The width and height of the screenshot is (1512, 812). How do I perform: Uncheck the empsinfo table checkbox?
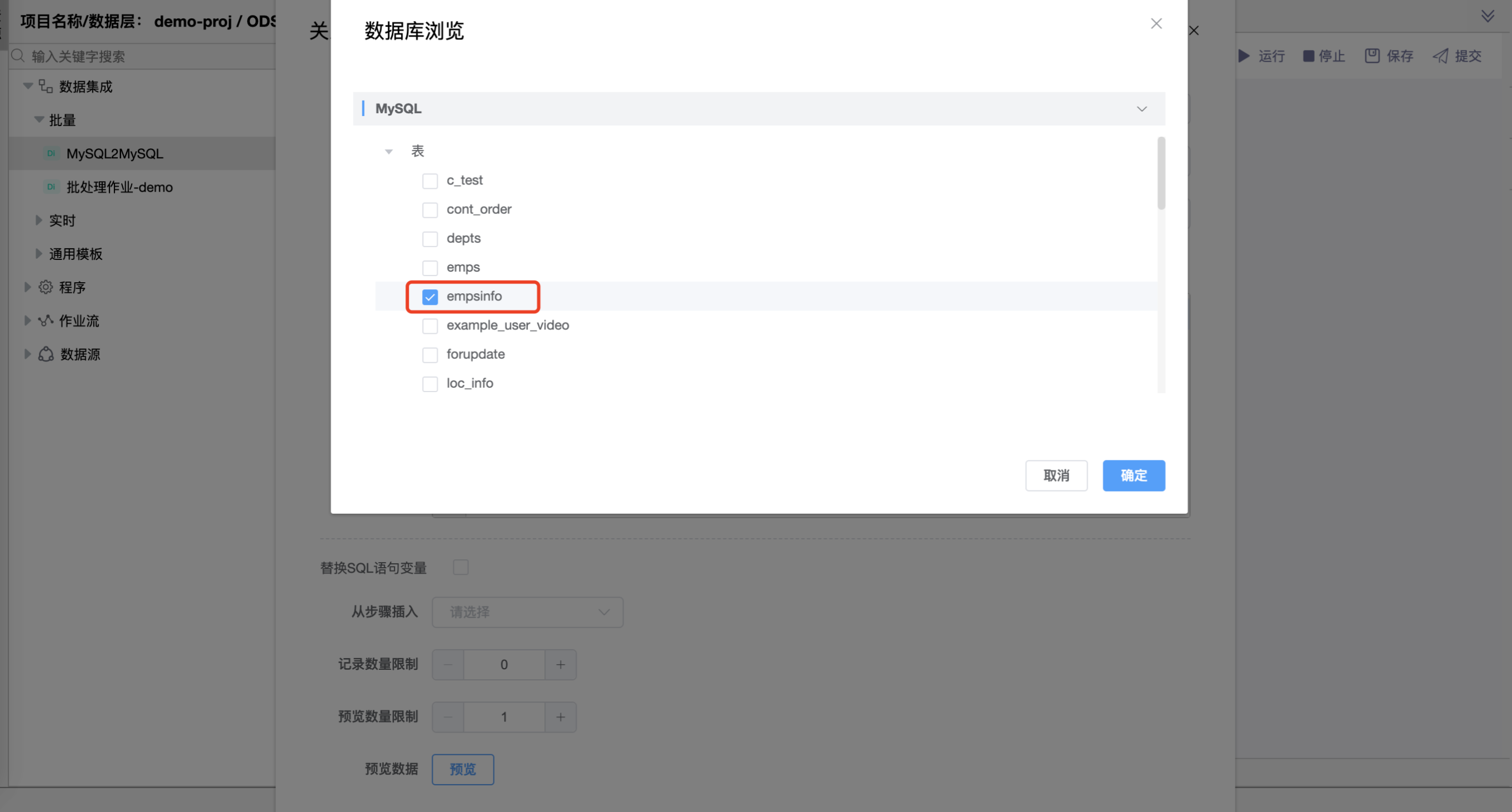coord(430,297)
